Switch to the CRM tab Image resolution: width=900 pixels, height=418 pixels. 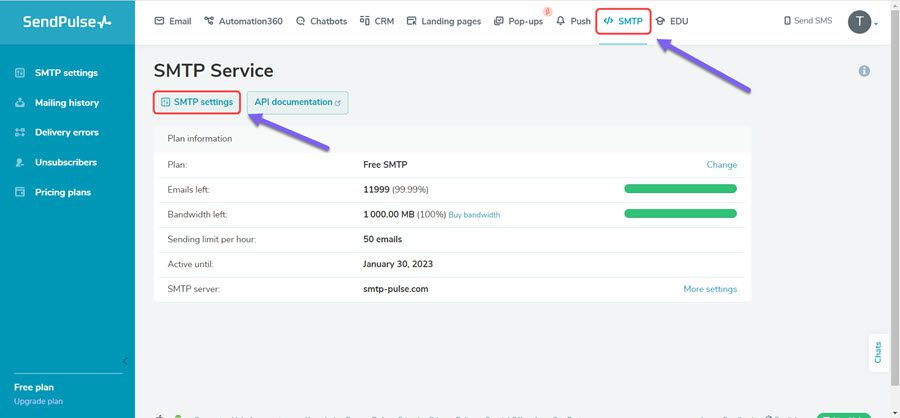377,21
